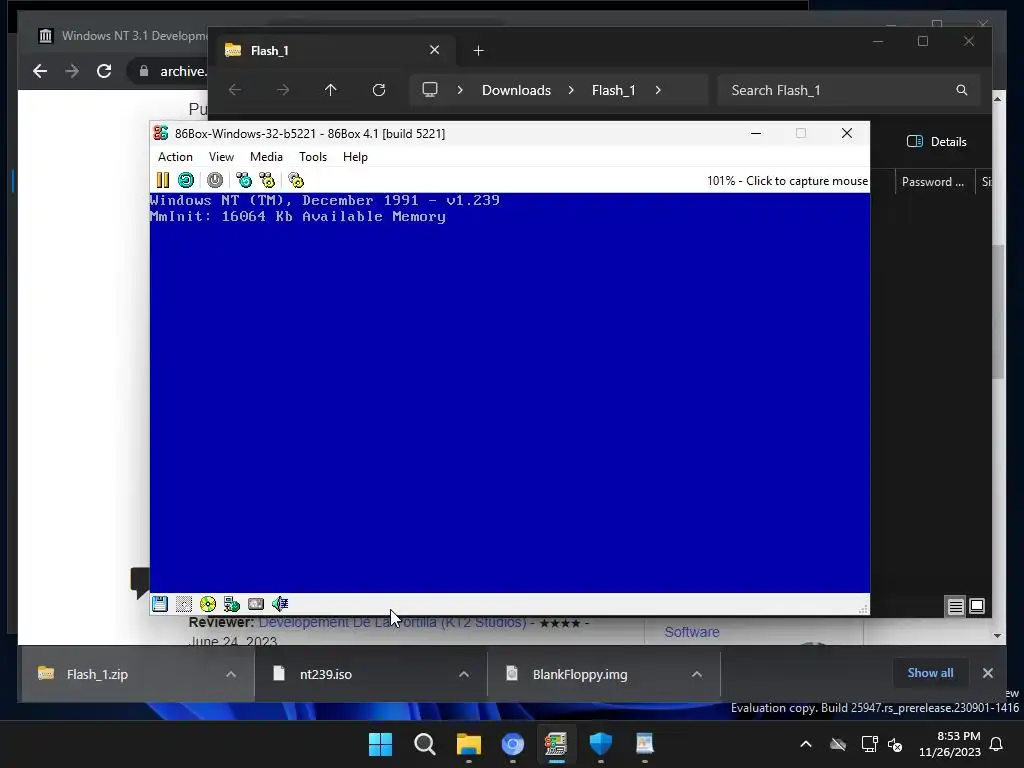Expand Flash_1.zip download options
Screen dimensions: 1024x768
coord(231,674)
